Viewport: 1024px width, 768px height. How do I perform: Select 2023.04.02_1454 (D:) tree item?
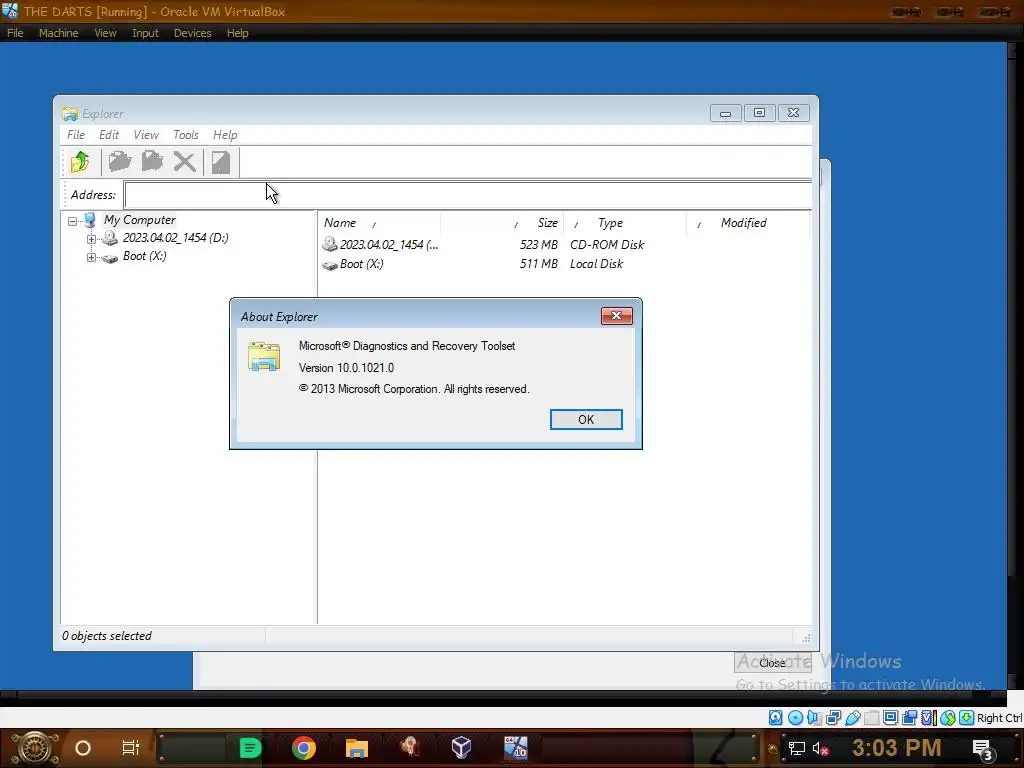176,238
